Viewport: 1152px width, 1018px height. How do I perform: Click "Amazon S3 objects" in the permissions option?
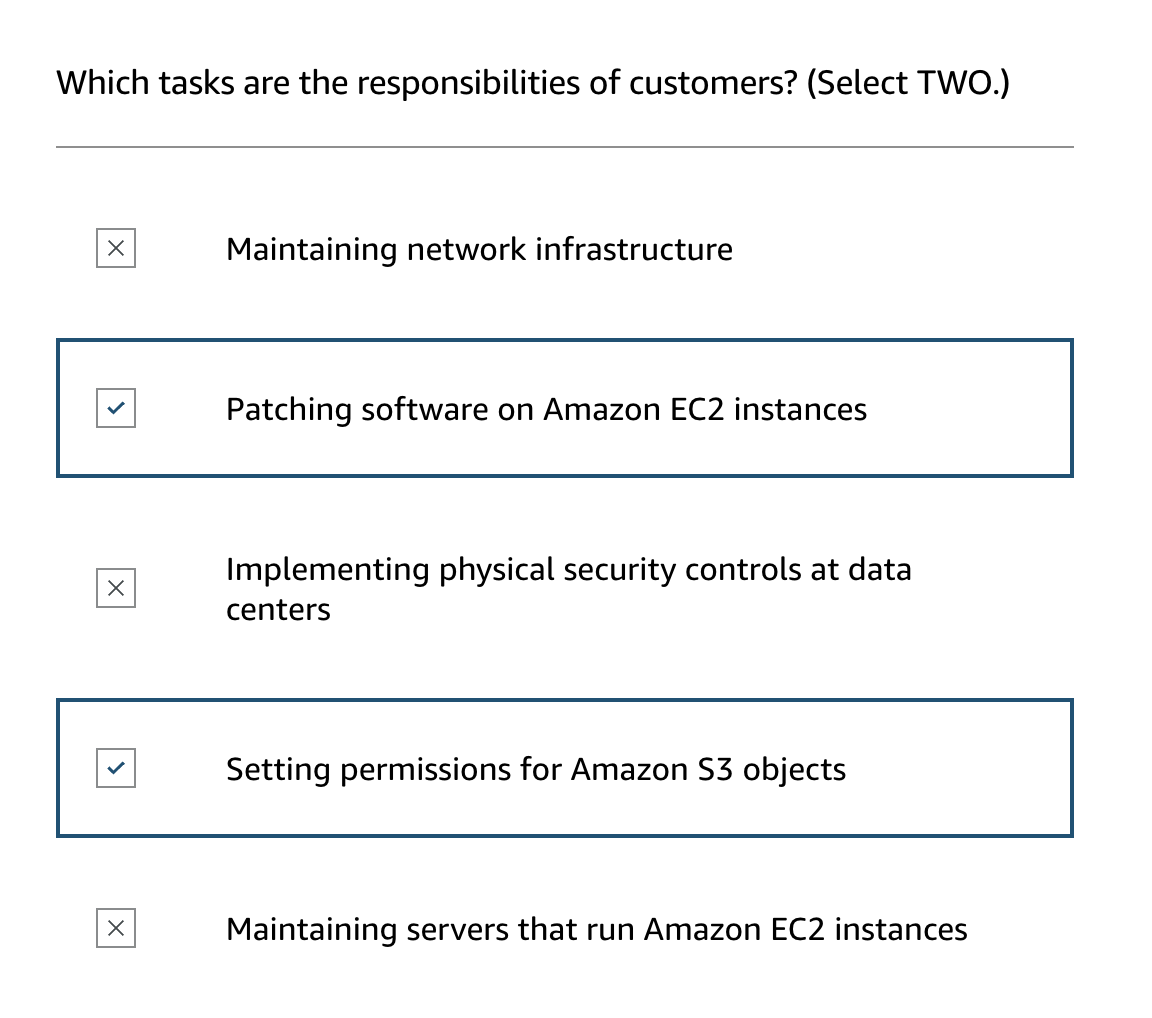click(708, 769)
